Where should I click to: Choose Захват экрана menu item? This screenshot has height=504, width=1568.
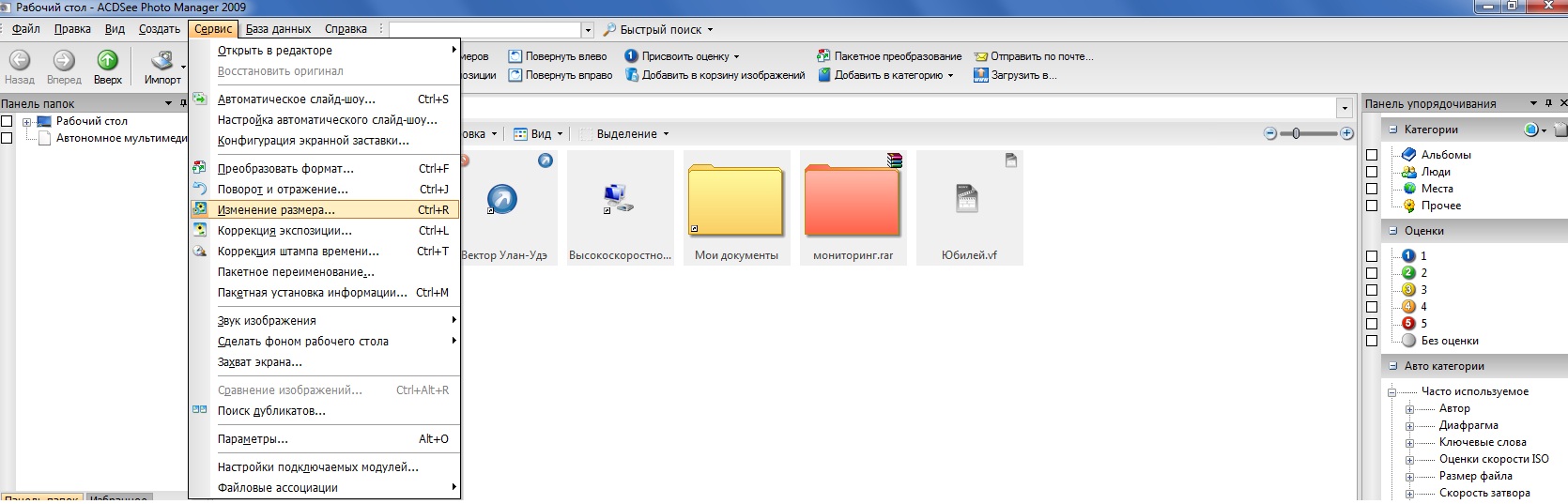(x=325, y=362)
